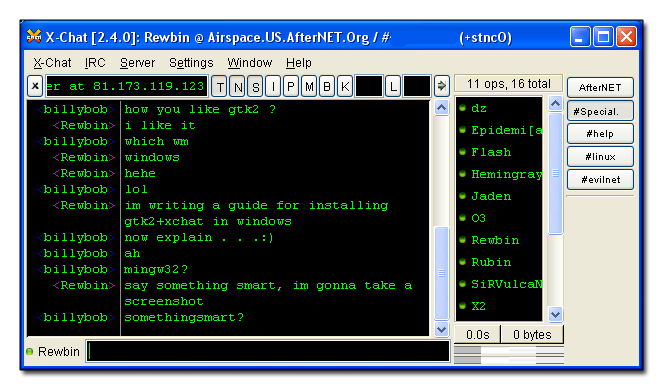Screen dimensions: 663x390
Task: Click the X-Chat logo icon in title bar
Action: coord(34,37)
